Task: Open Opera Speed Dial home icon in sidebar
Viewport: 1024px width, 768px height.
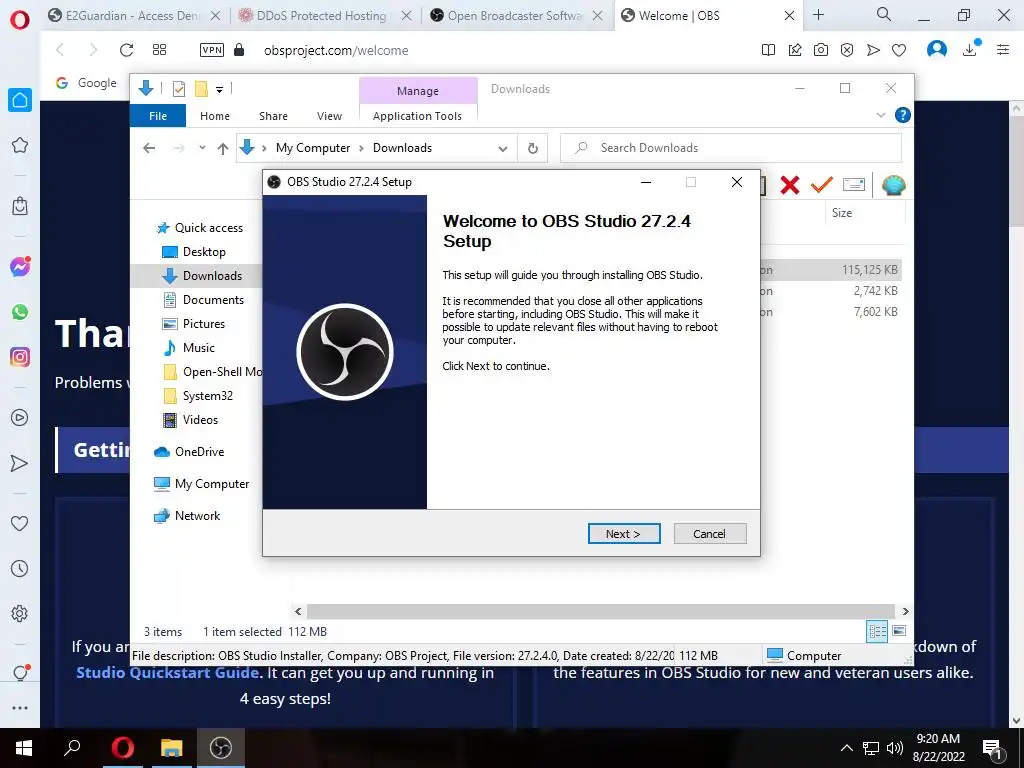Action: (x=20, y=100)
